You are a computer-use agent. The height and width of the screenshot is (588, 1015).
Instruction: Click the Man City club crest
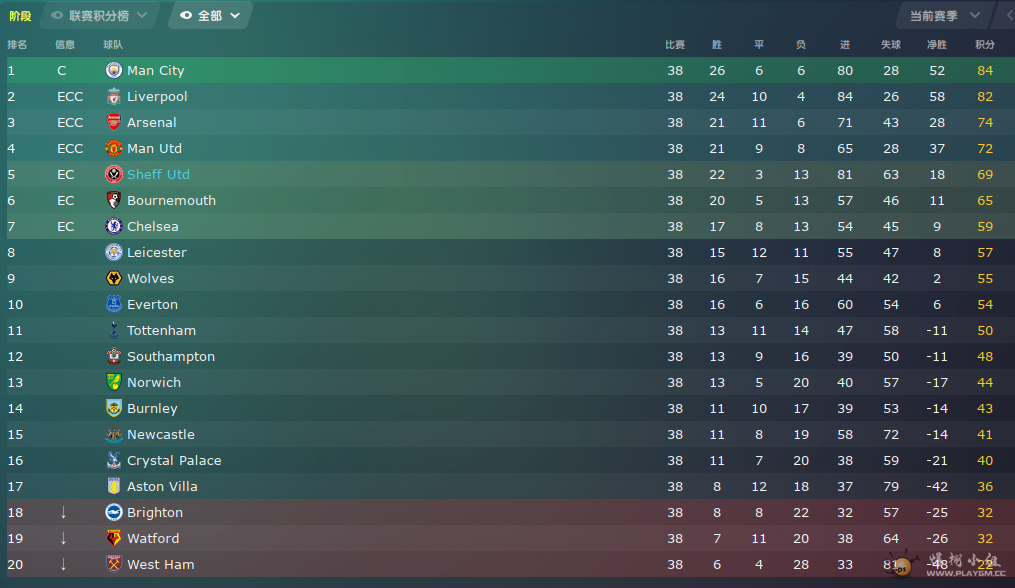(114, 70)
